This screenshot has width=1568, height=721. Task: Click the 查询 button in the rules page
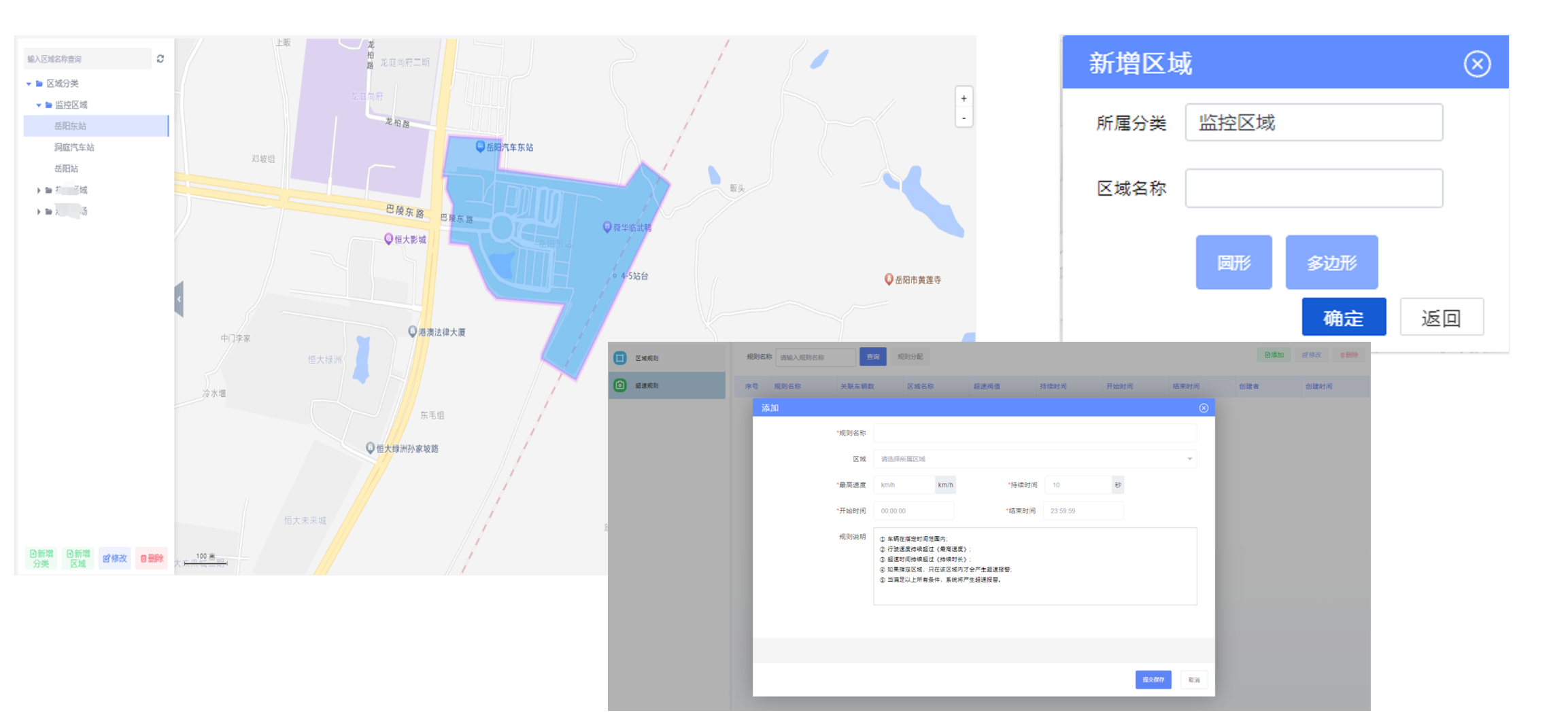pyautogui.click(x=873, y=357)
